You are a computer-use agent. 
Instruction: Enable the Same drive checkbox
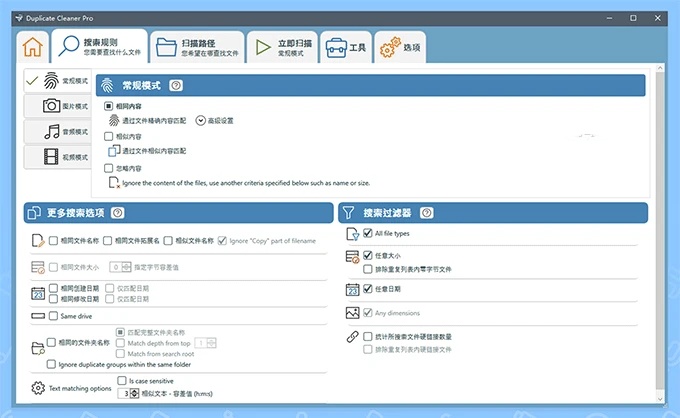(53, 316)
